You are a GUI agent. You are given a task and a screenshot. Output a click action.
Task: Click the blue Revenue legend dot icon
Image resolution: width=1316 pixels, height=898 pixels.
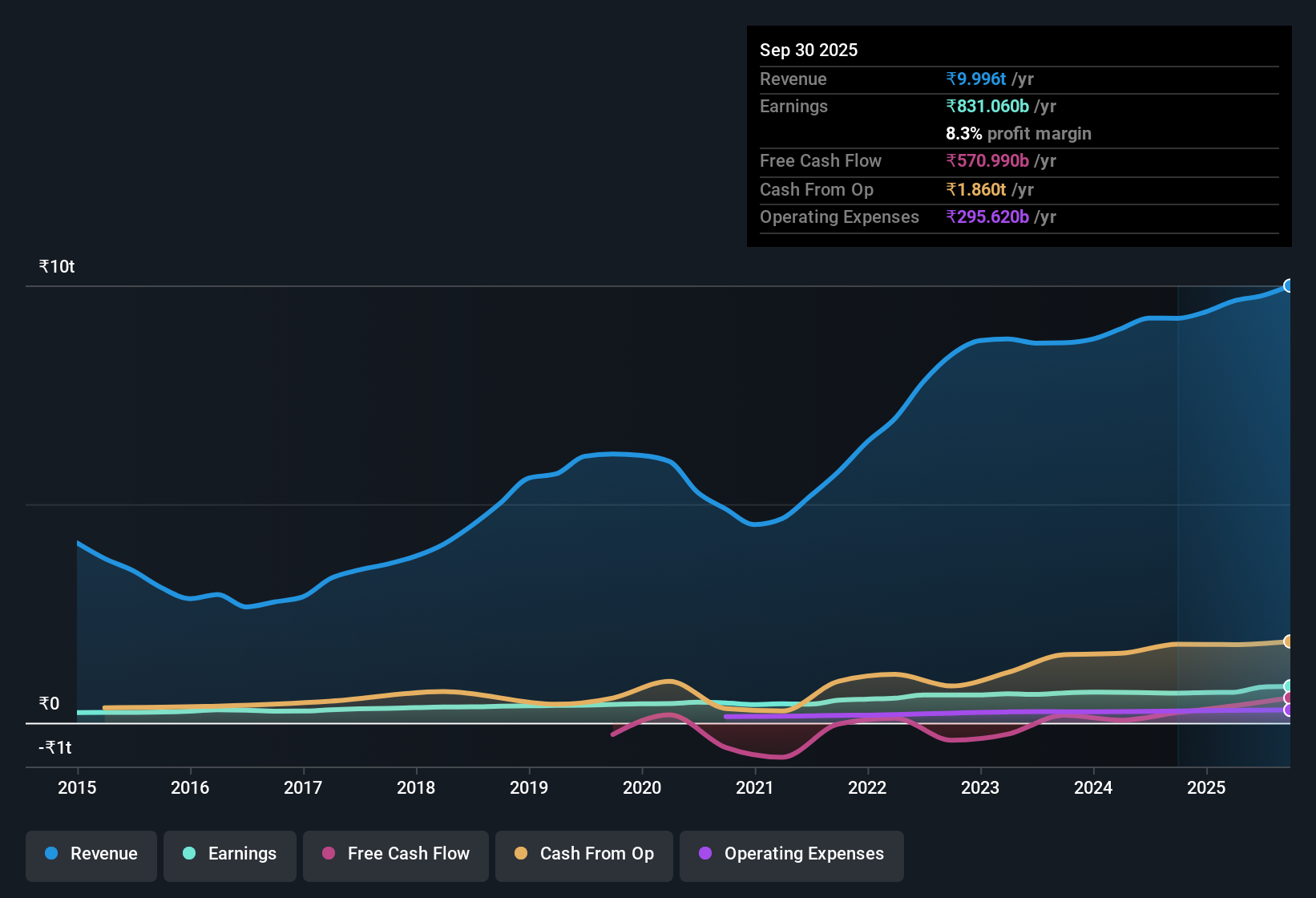point(50,854)
